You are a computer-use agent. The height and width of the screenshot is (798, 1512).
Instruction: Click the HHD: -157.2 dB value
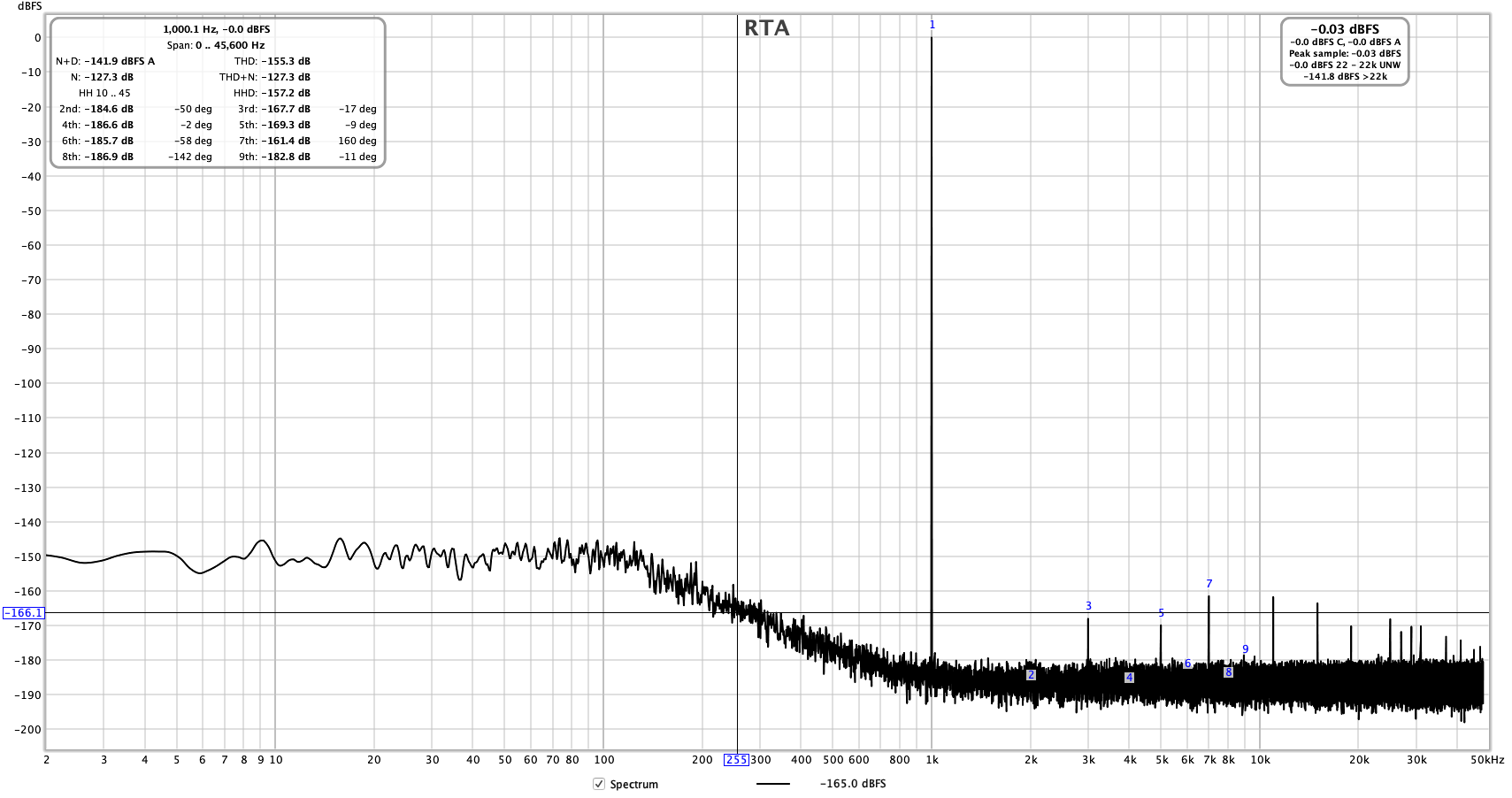[x=272, y=93]
